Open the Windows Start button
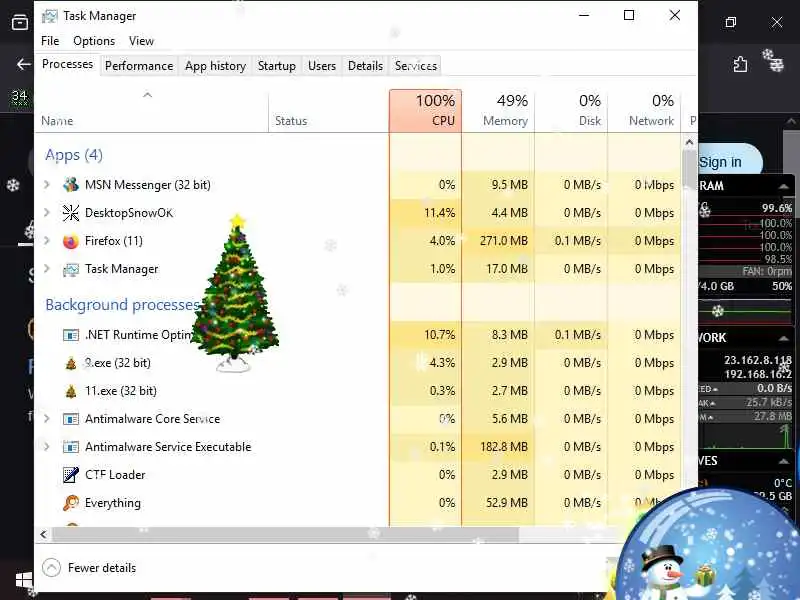Image resolution: width=800 pixels, height=600 pixels. (x=23, y=580)
